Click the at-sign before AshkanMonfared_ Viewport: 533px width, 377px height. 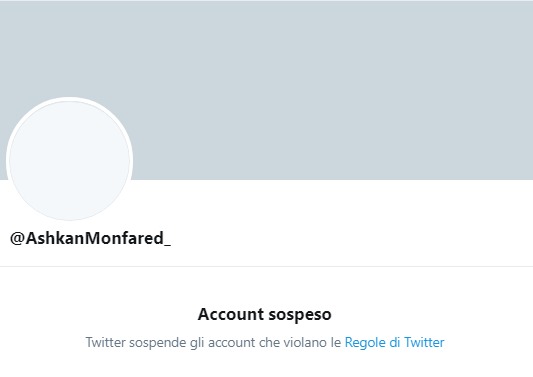pos(17,239)
